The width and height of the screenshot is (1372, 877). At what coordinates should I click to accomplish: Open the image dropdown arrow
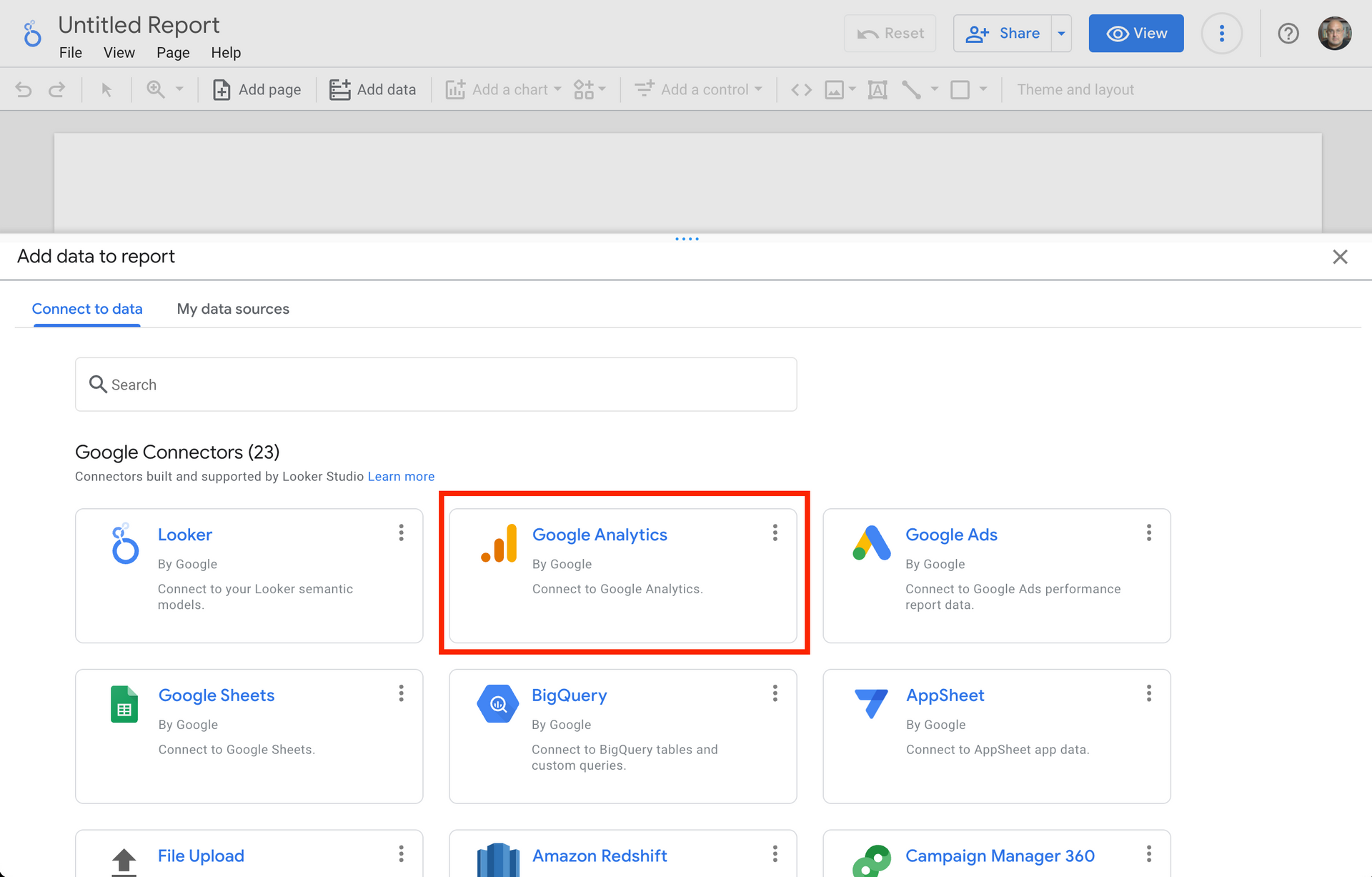[852, 89]
